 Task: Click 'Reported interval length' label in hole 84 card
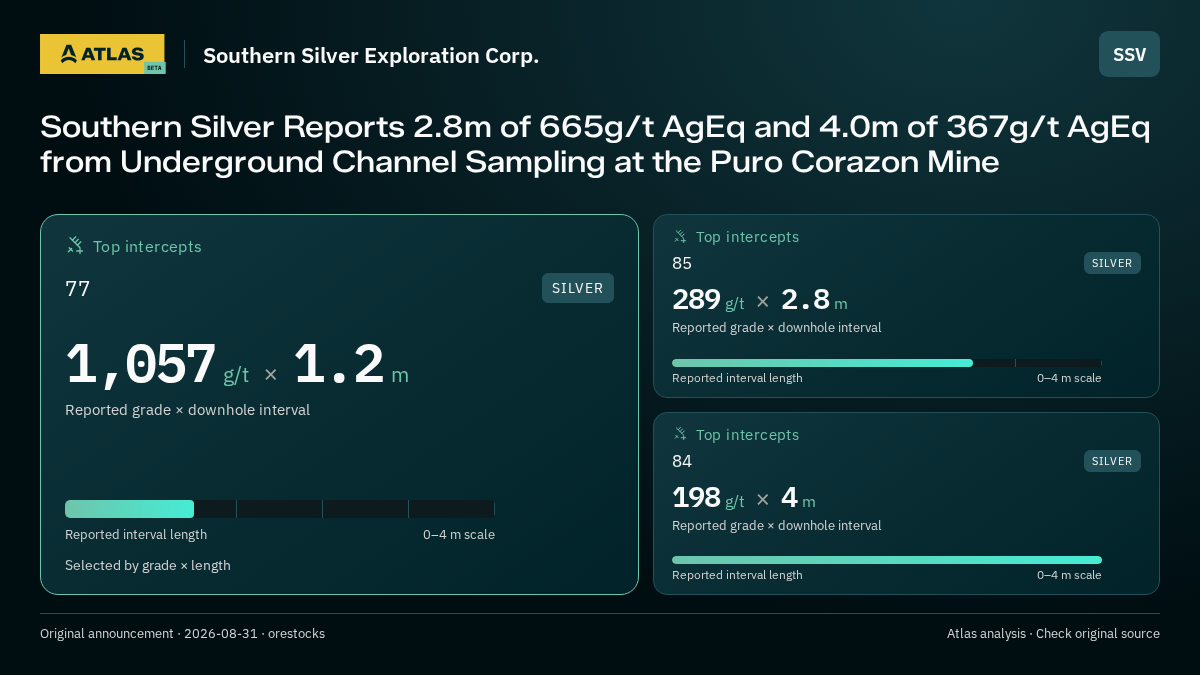coord(737,575)
